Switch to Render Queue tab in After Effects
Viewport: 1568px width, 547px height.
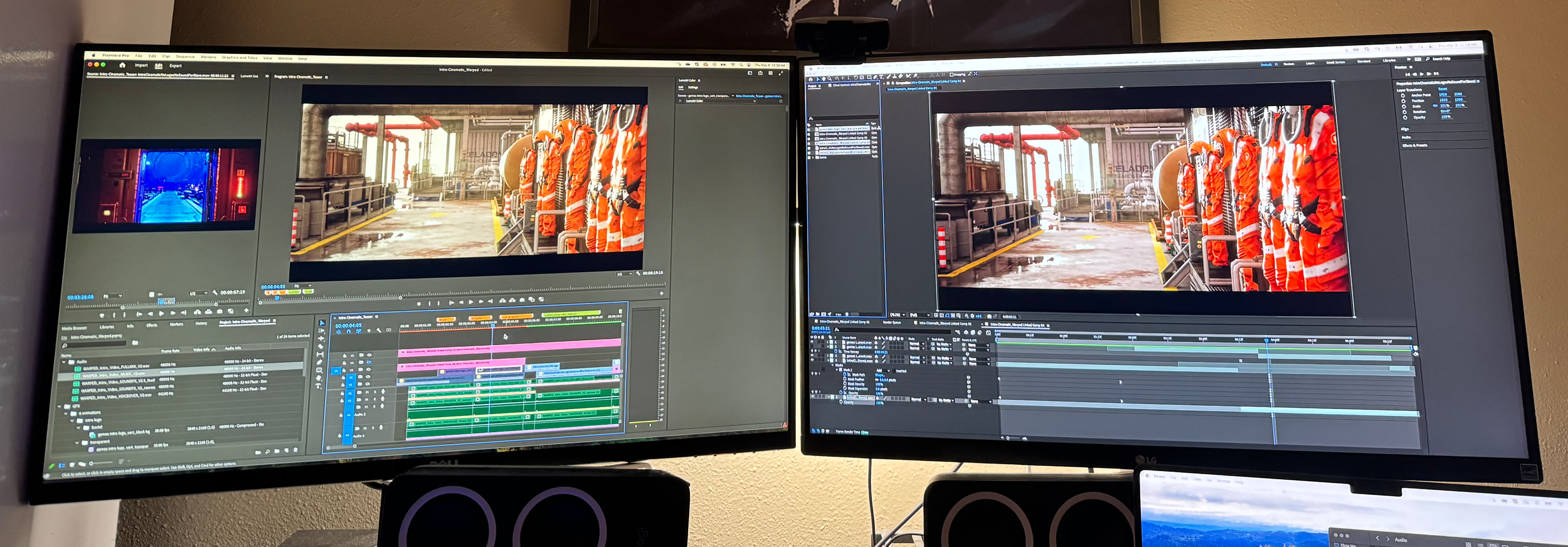892,322
